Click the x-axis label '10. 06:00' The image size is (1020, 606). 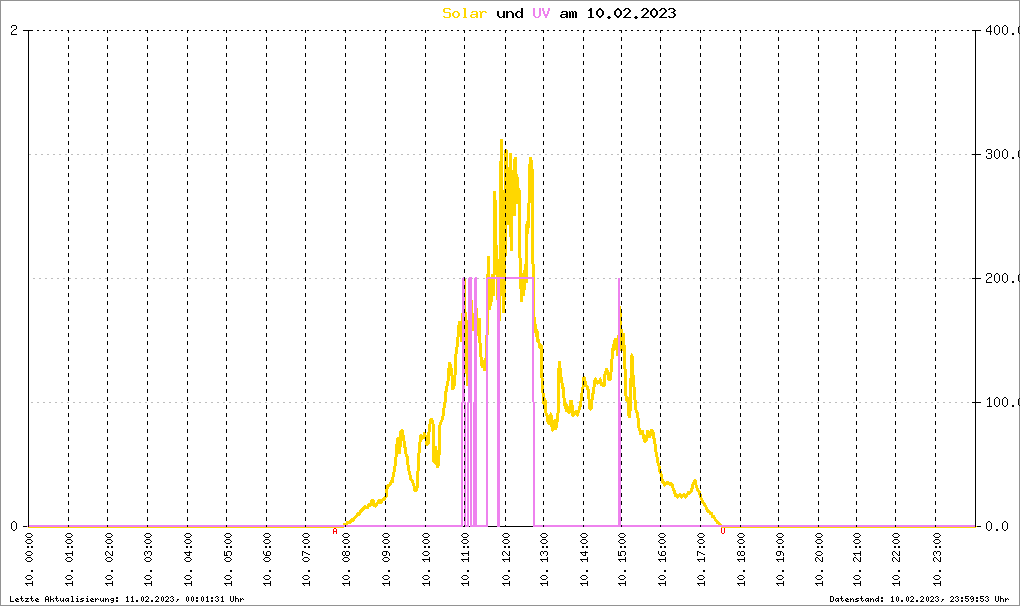coord(267,559)
